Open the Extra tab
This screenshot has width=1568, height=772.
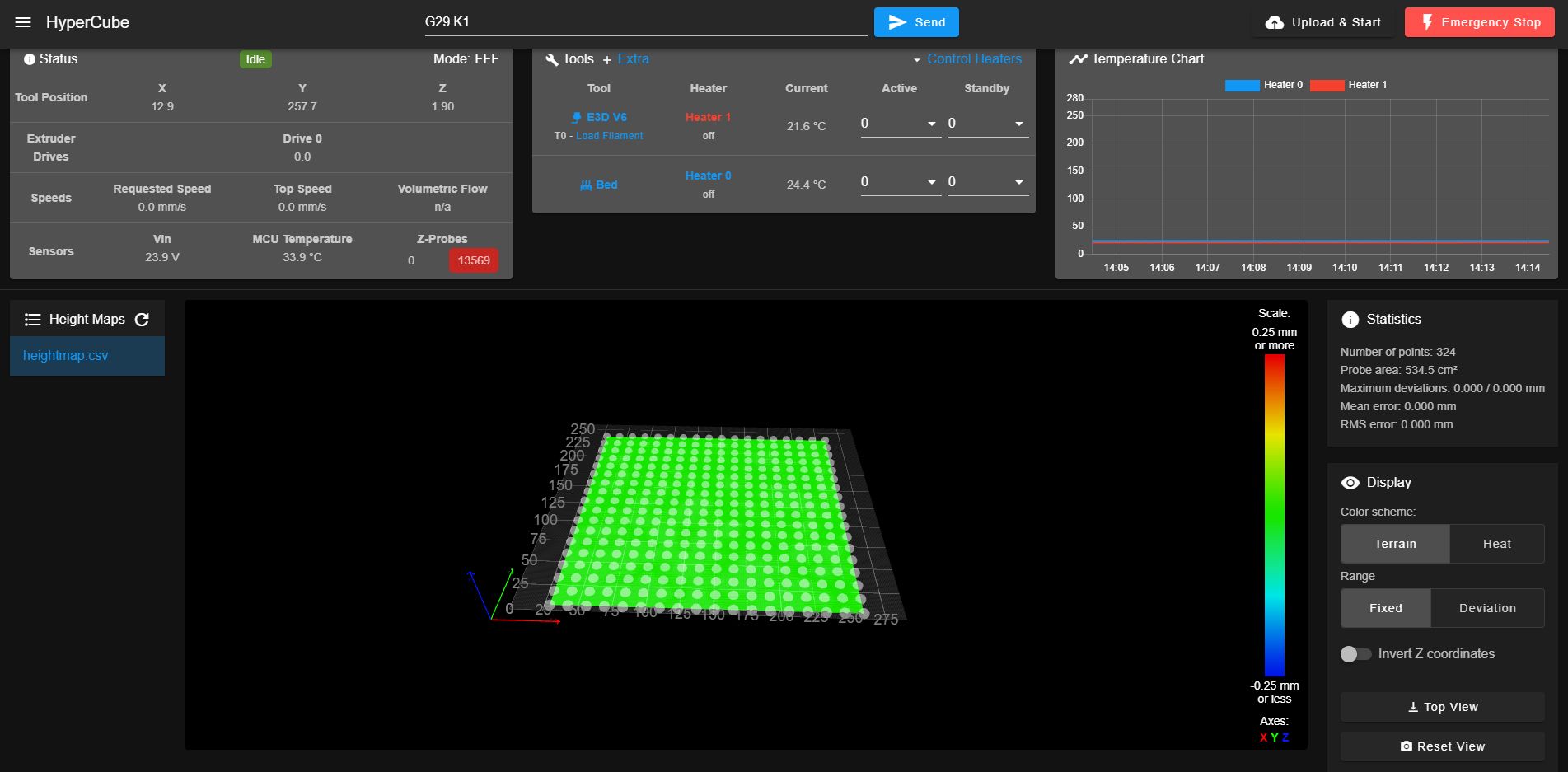point(633,59)
